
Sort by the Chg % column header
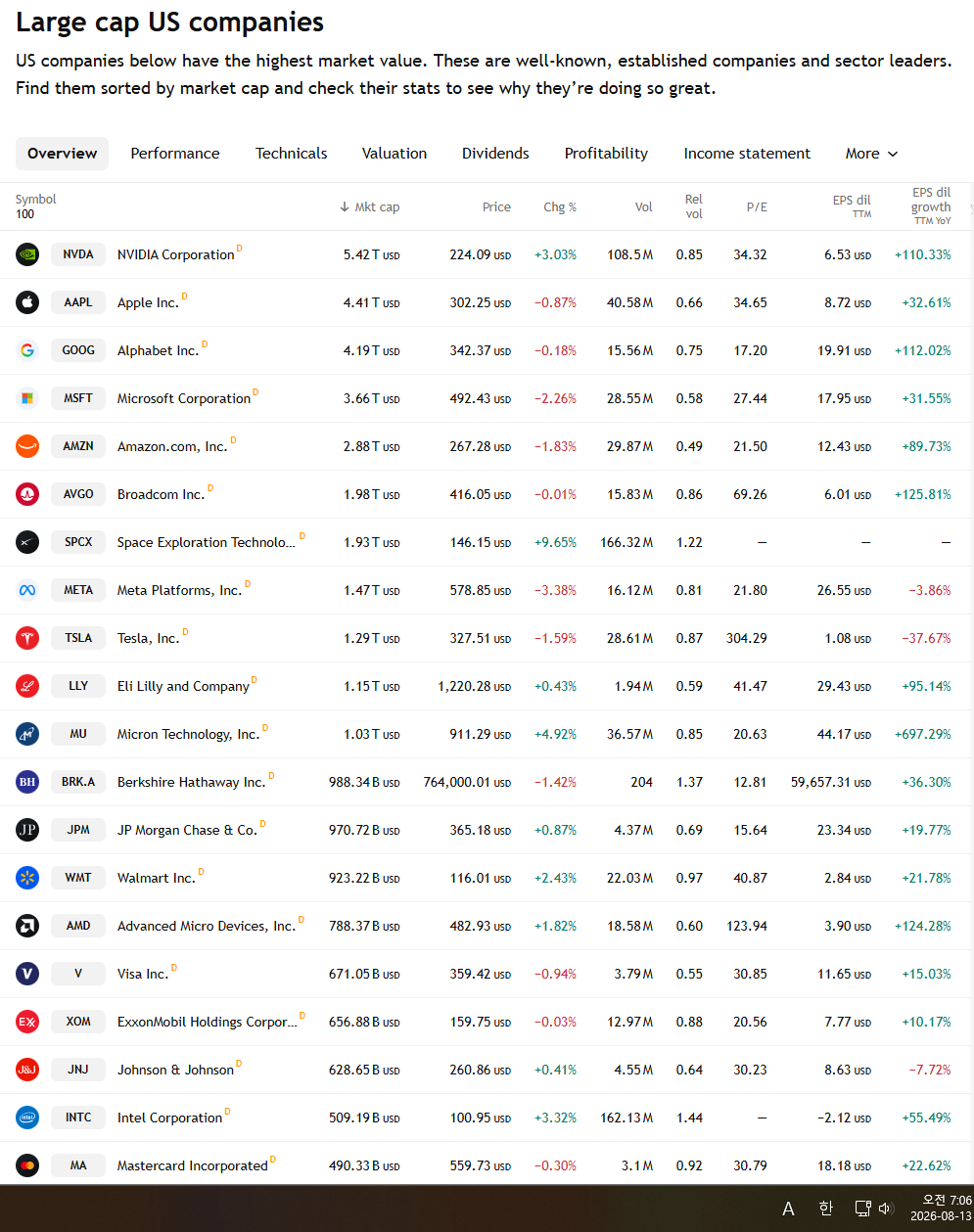[560, 206]
